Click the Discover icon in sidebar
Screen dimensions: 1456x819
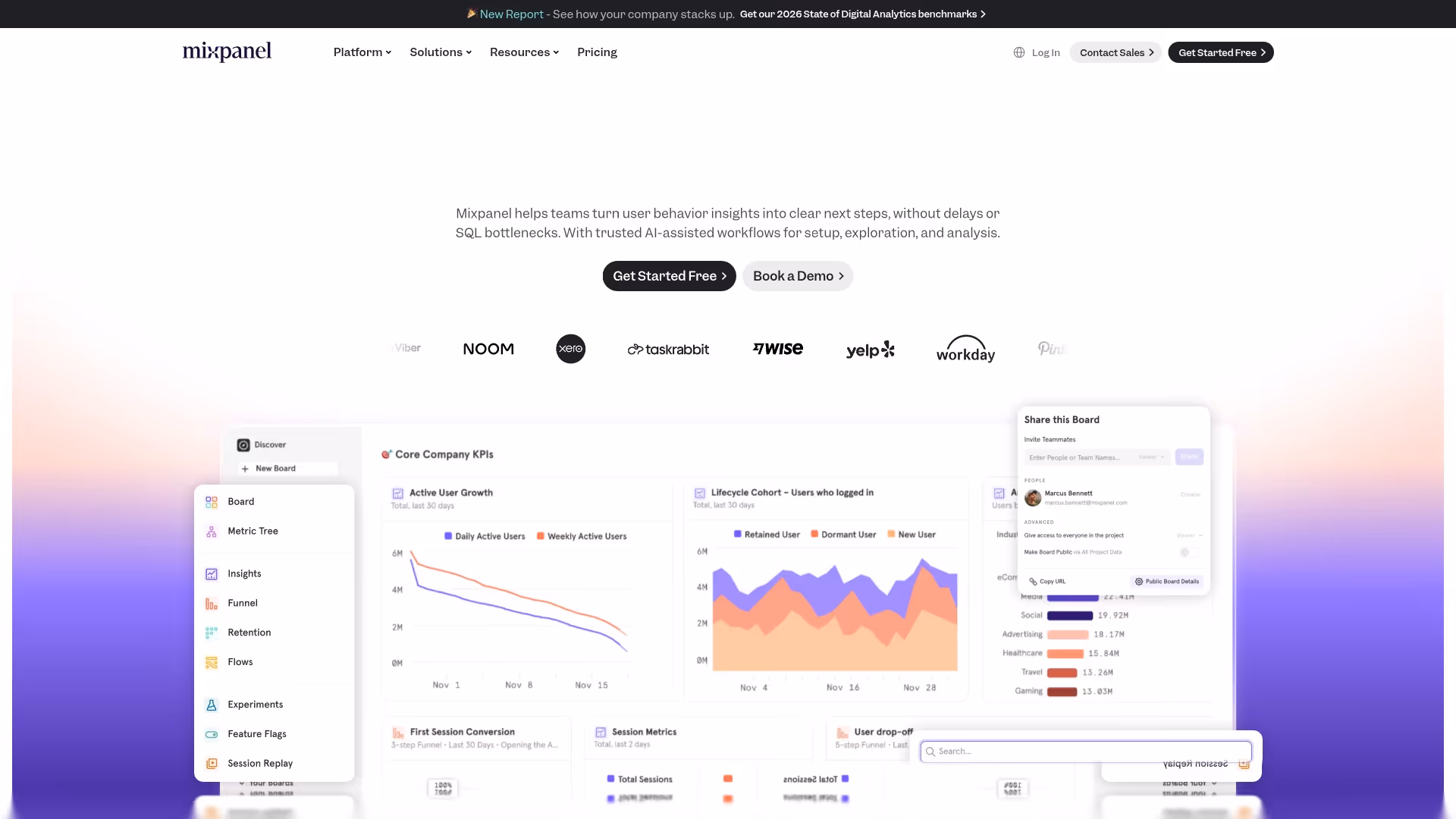coord(243,444)
